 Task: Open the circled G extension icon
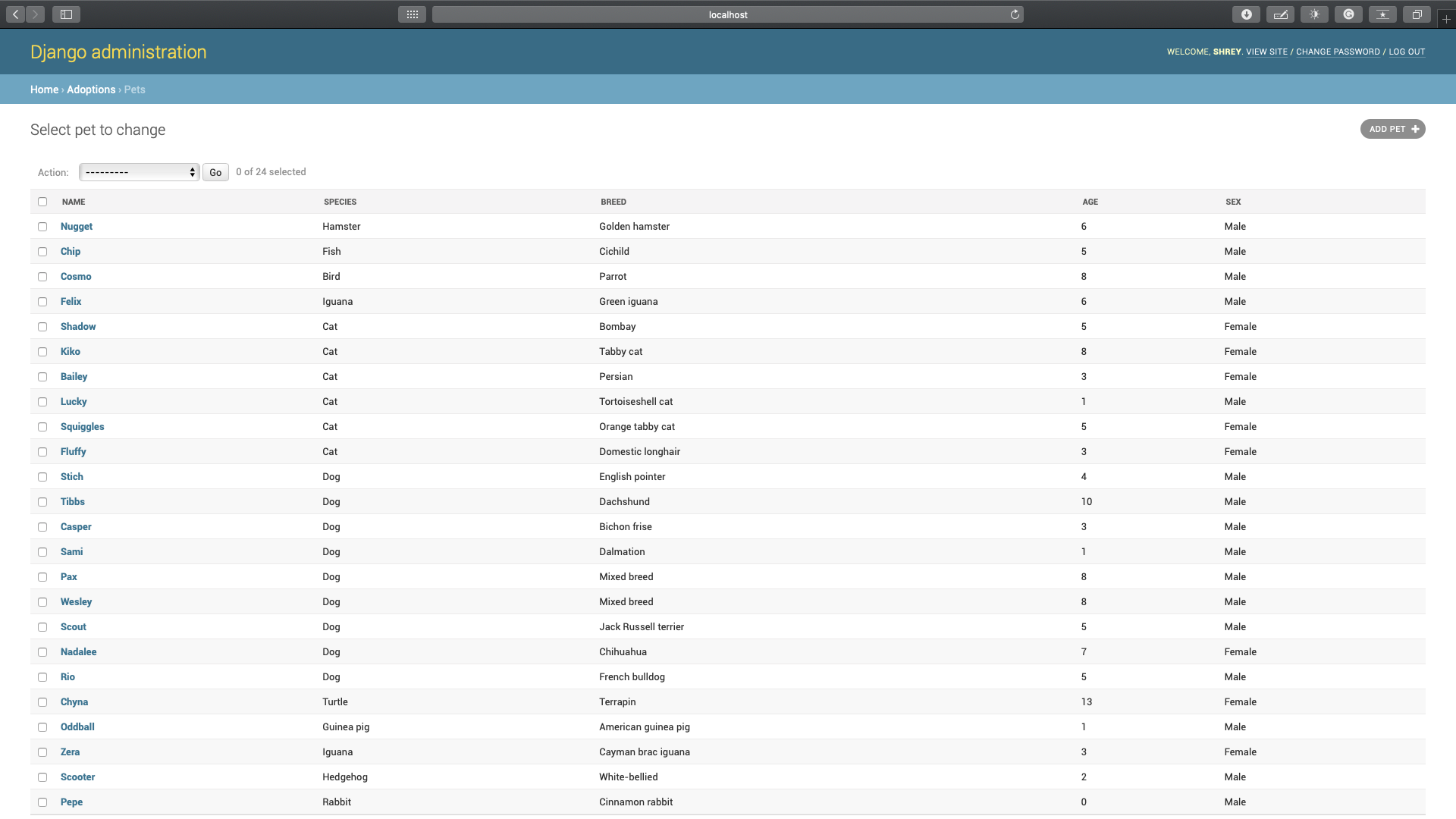coord(1348,14)
